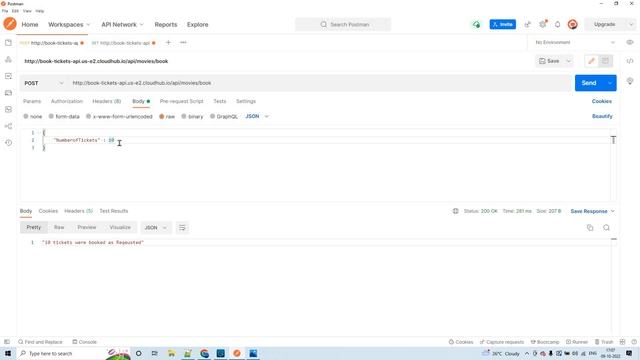Viewport: 640px width, 360px height.
Task: Click the Postman logo icon
Action: (10, 24)
